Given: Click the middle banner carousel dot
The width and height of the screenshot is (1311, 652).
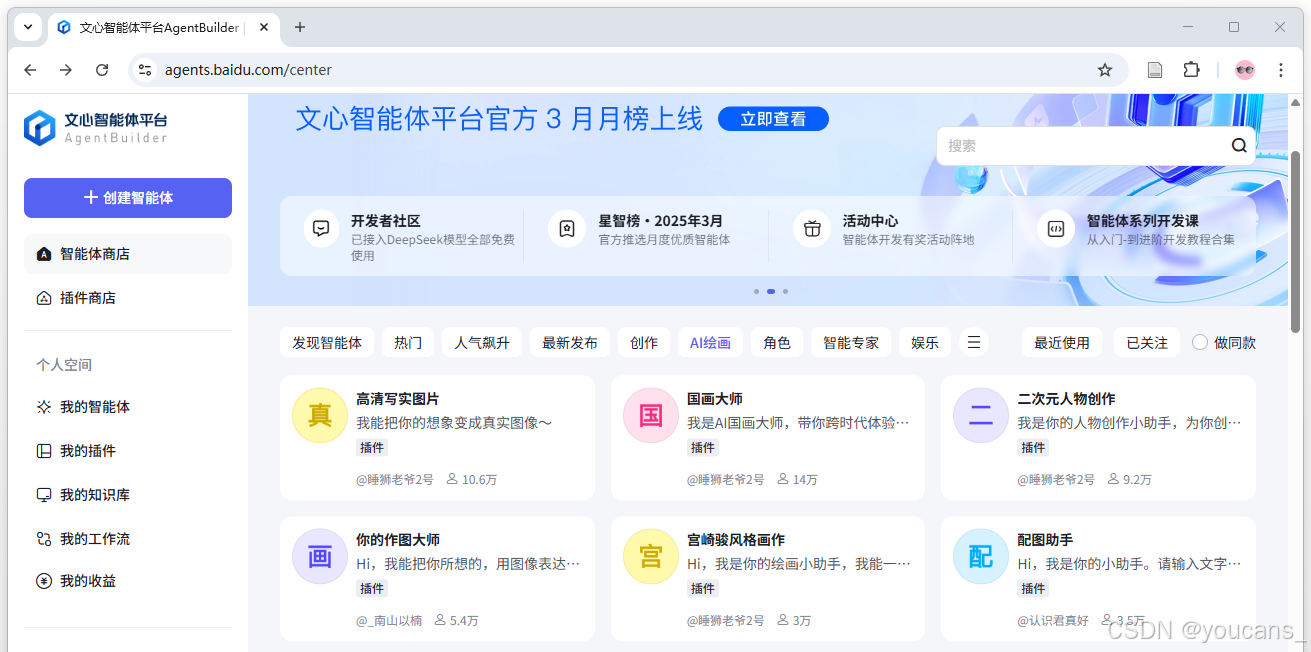Looking at the screenshot, I should tap(771, 292).
